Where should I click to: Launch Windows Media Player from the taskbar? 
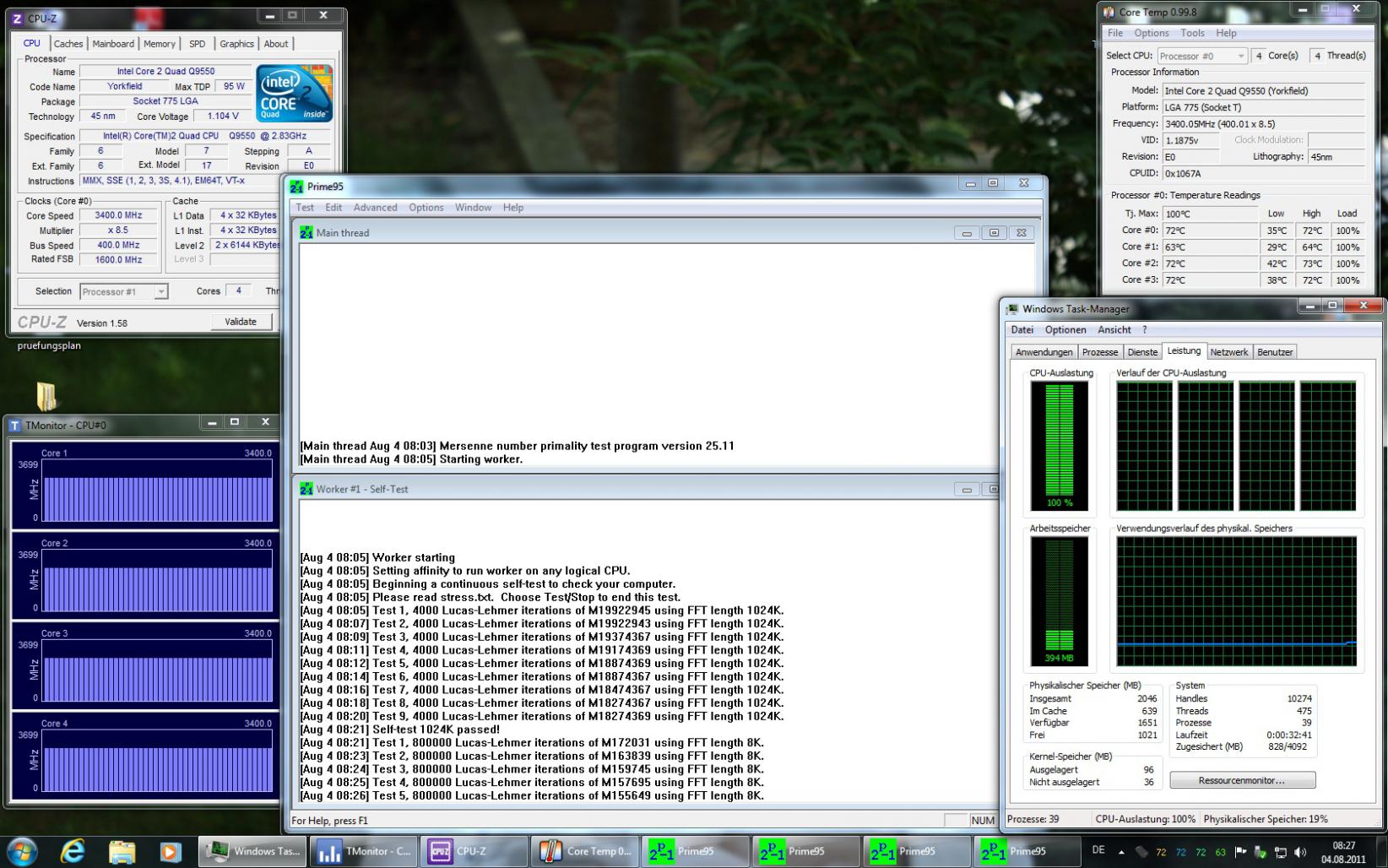171,851
